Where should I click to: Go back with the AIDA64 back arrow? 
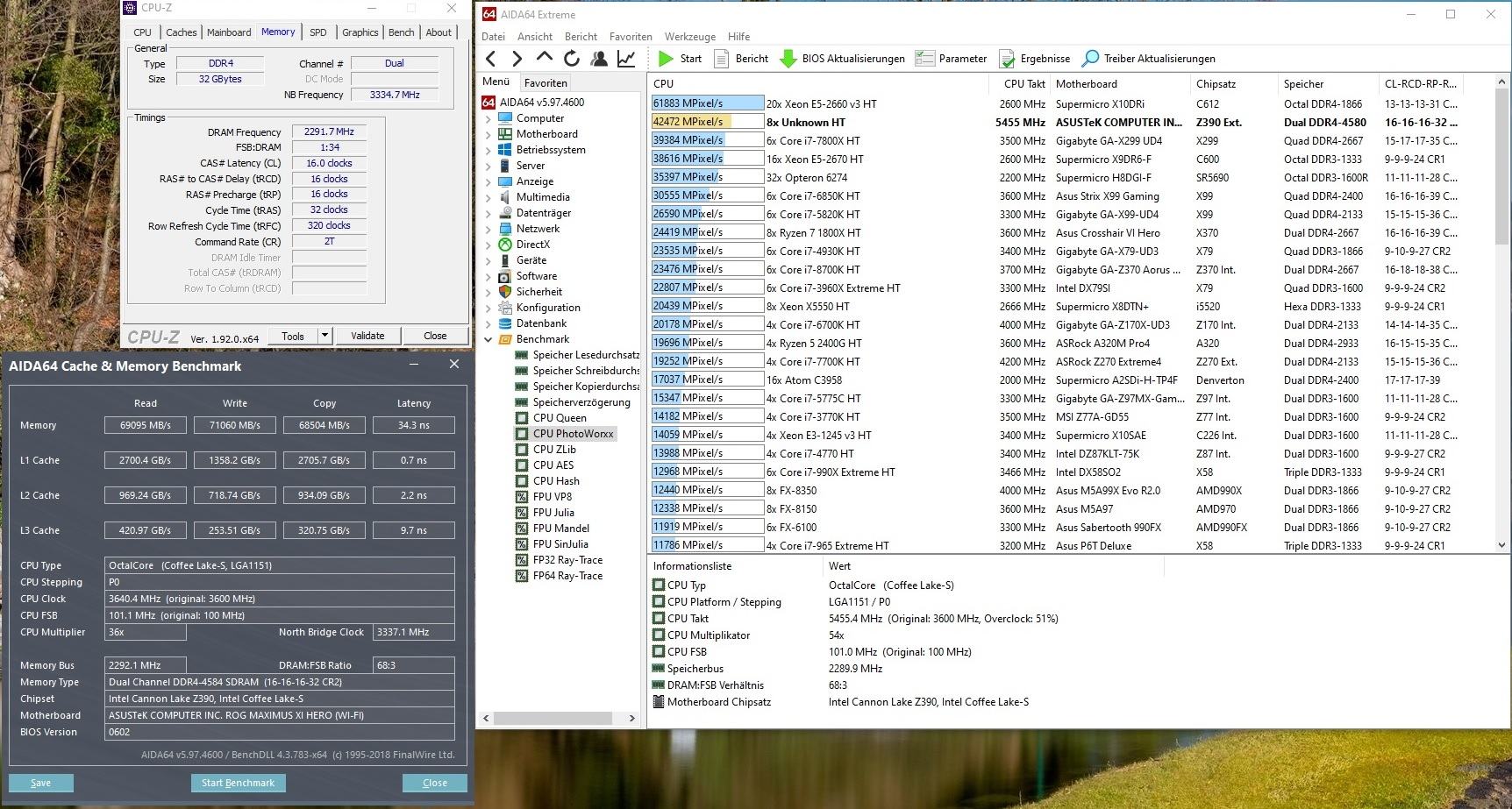[491, 59]
